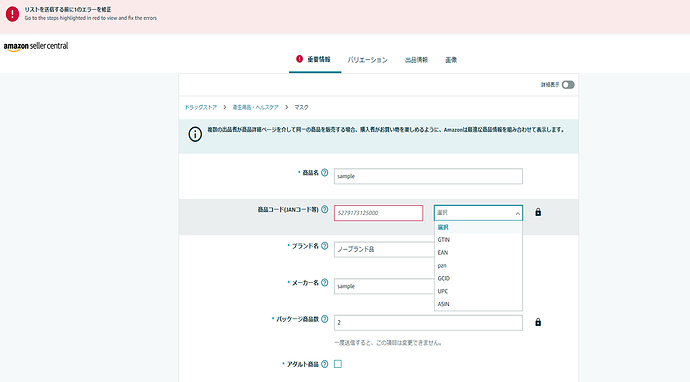Image resolution: width=690 pixels, height=382 pixels.
Task: Click the product code input with red border
Action: pos(378,213)
